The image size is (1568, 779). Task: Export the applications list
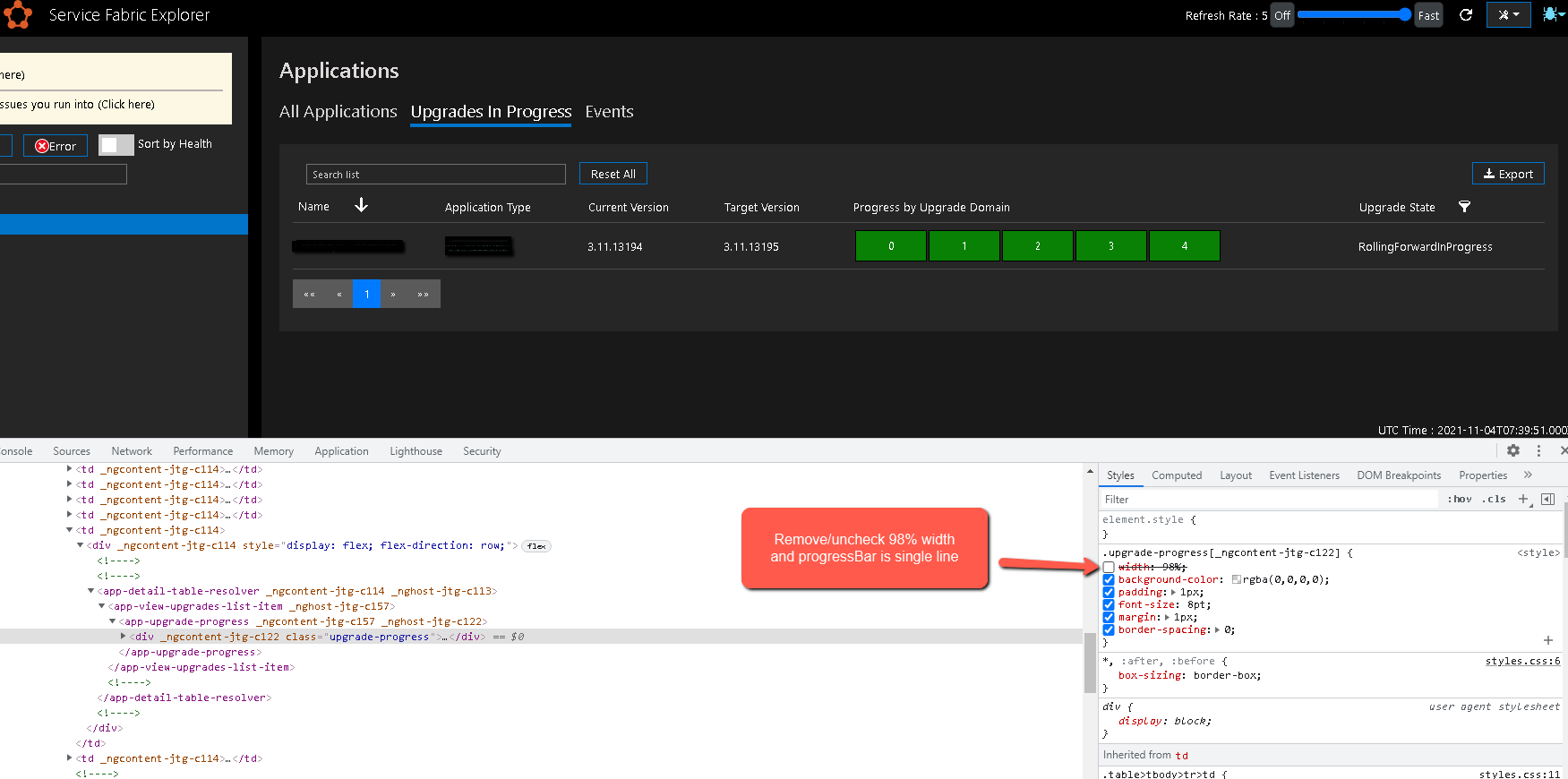(x=1508, y=174)
